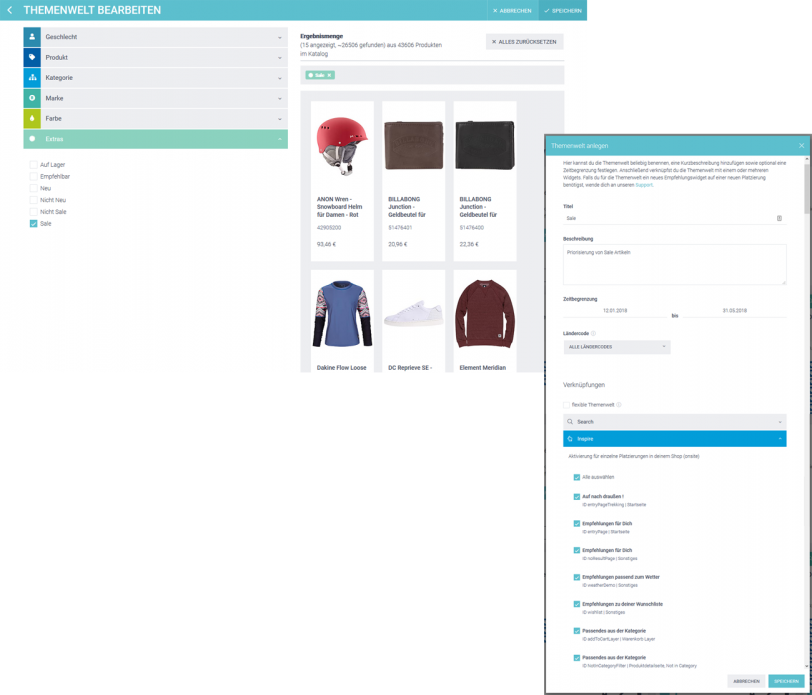Click the start date 12.01.2018 field
This screenshot has width=812, height=695.
(x=615, y=311)
